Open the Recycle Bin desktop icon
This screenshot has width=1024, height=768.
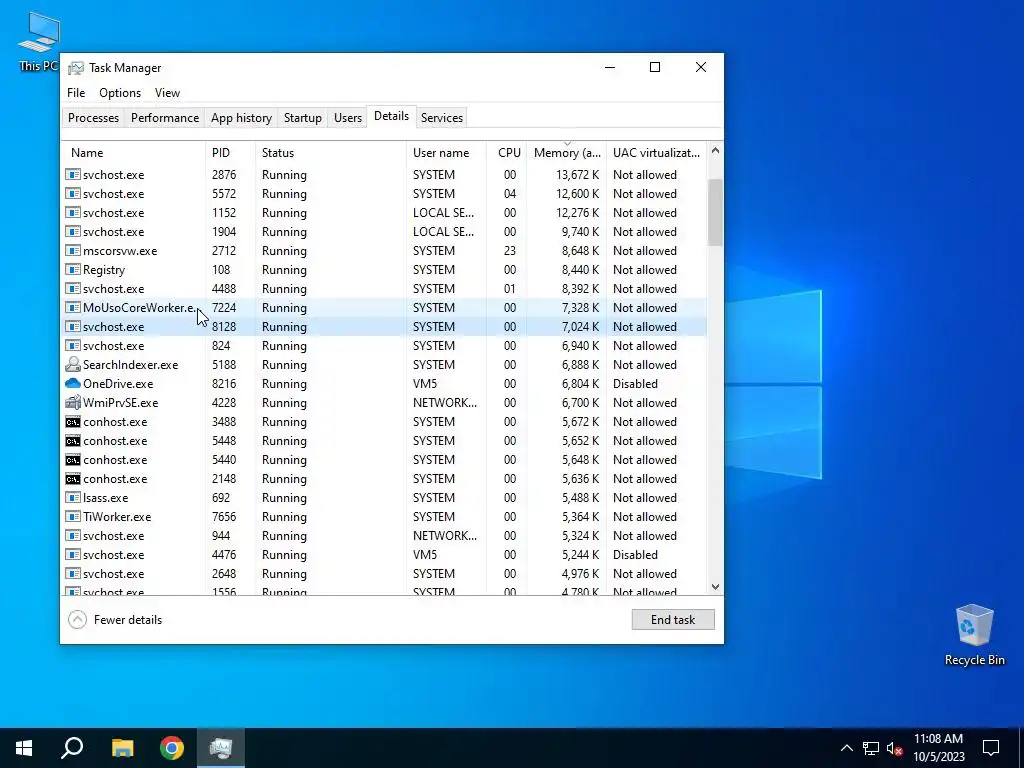pos(974,634)
